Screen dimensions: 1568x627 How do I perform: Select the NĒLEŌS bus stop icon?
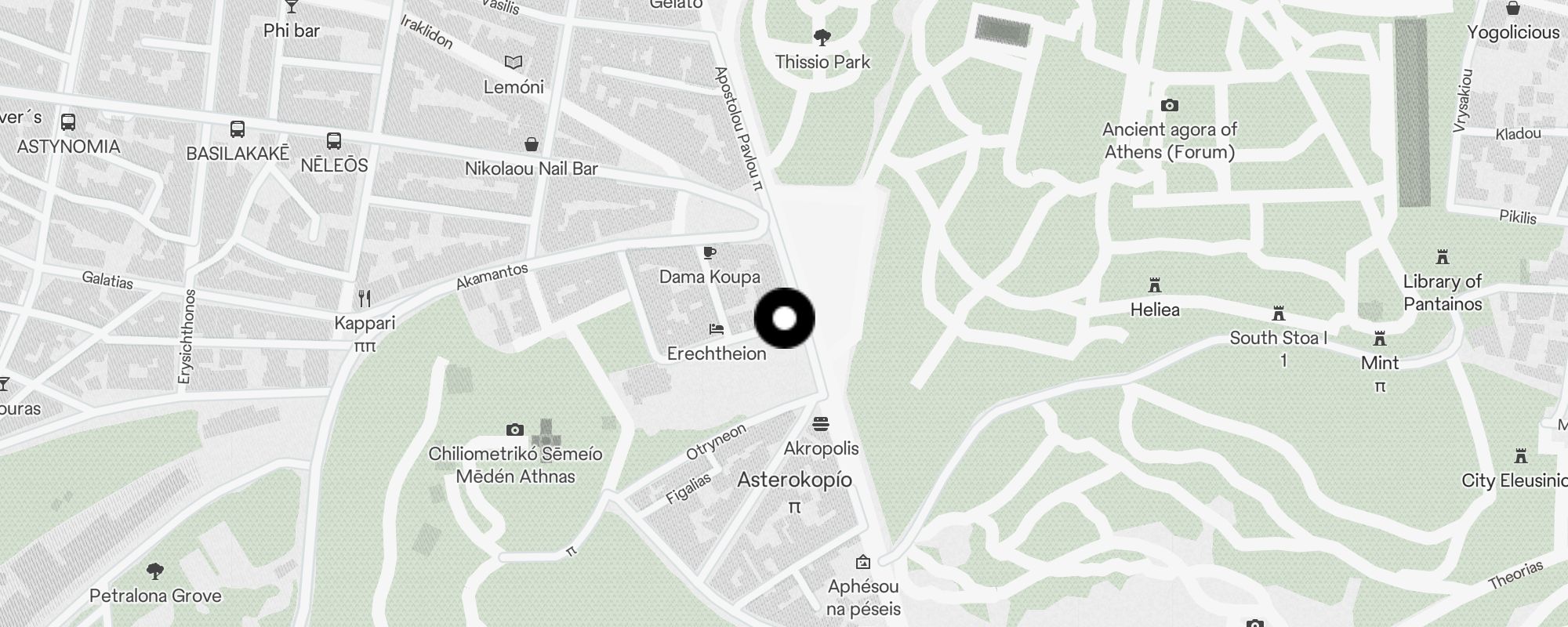(334, 141)
